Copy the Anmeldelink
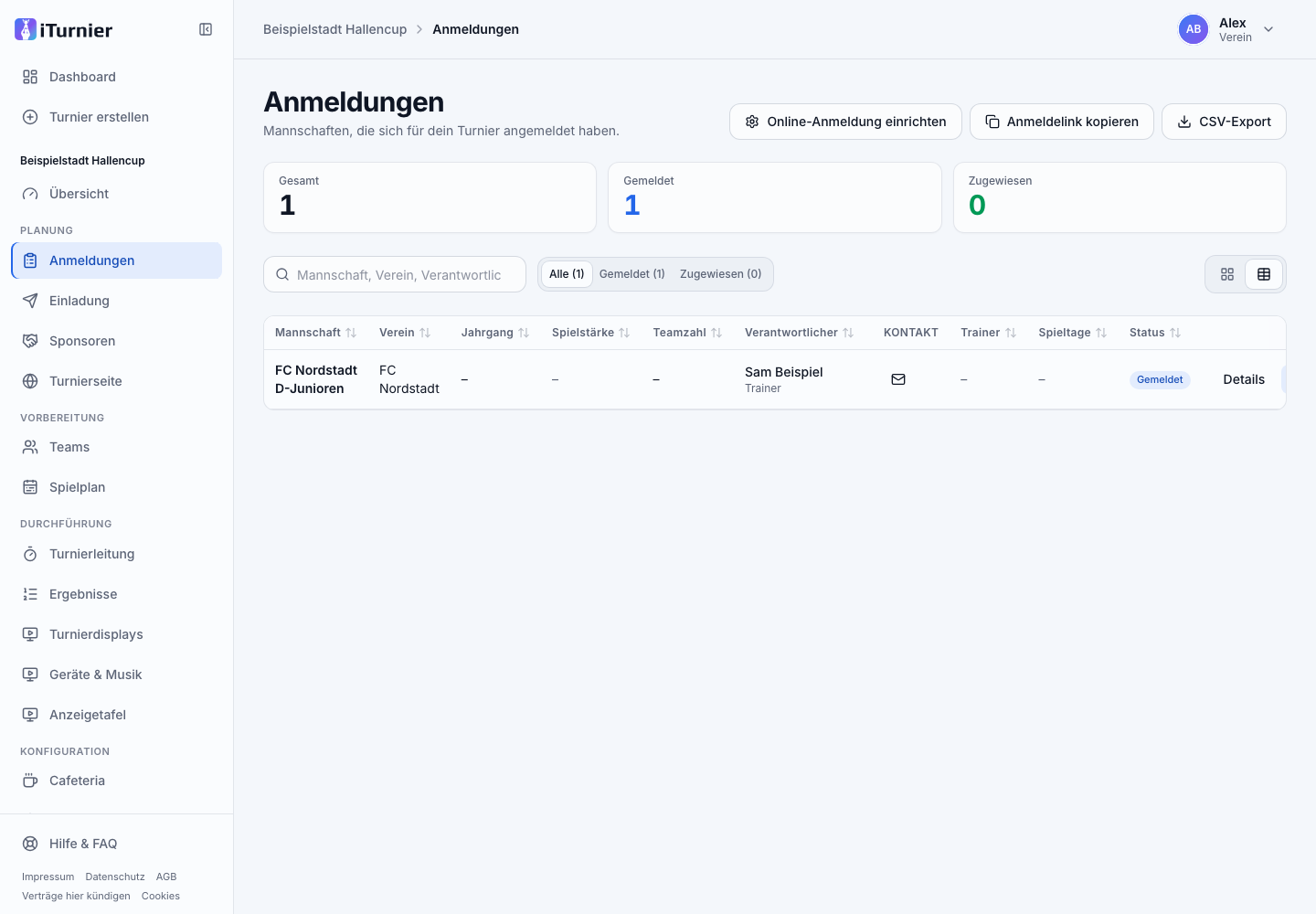 (1062, 122)
